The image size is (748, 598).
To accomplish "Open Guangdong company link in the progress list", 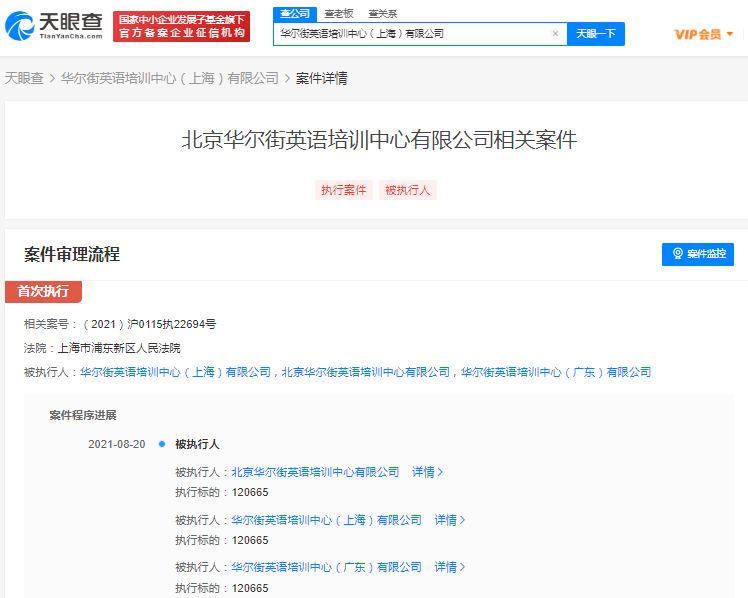I will click(327, 567).
